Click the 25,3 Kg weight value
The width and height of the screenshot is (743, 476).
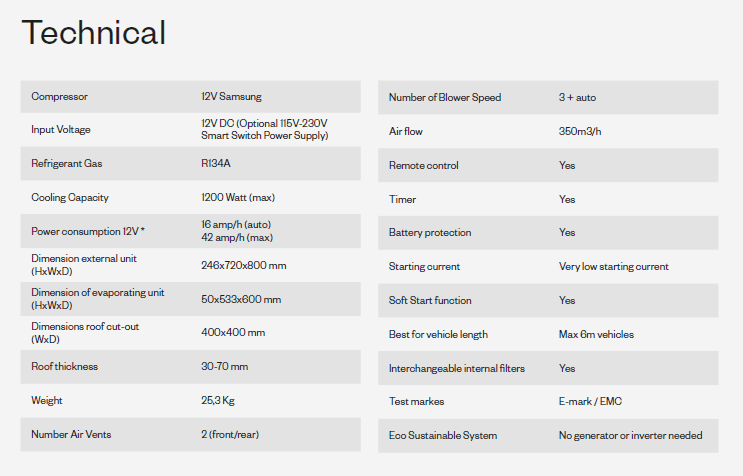218,401
